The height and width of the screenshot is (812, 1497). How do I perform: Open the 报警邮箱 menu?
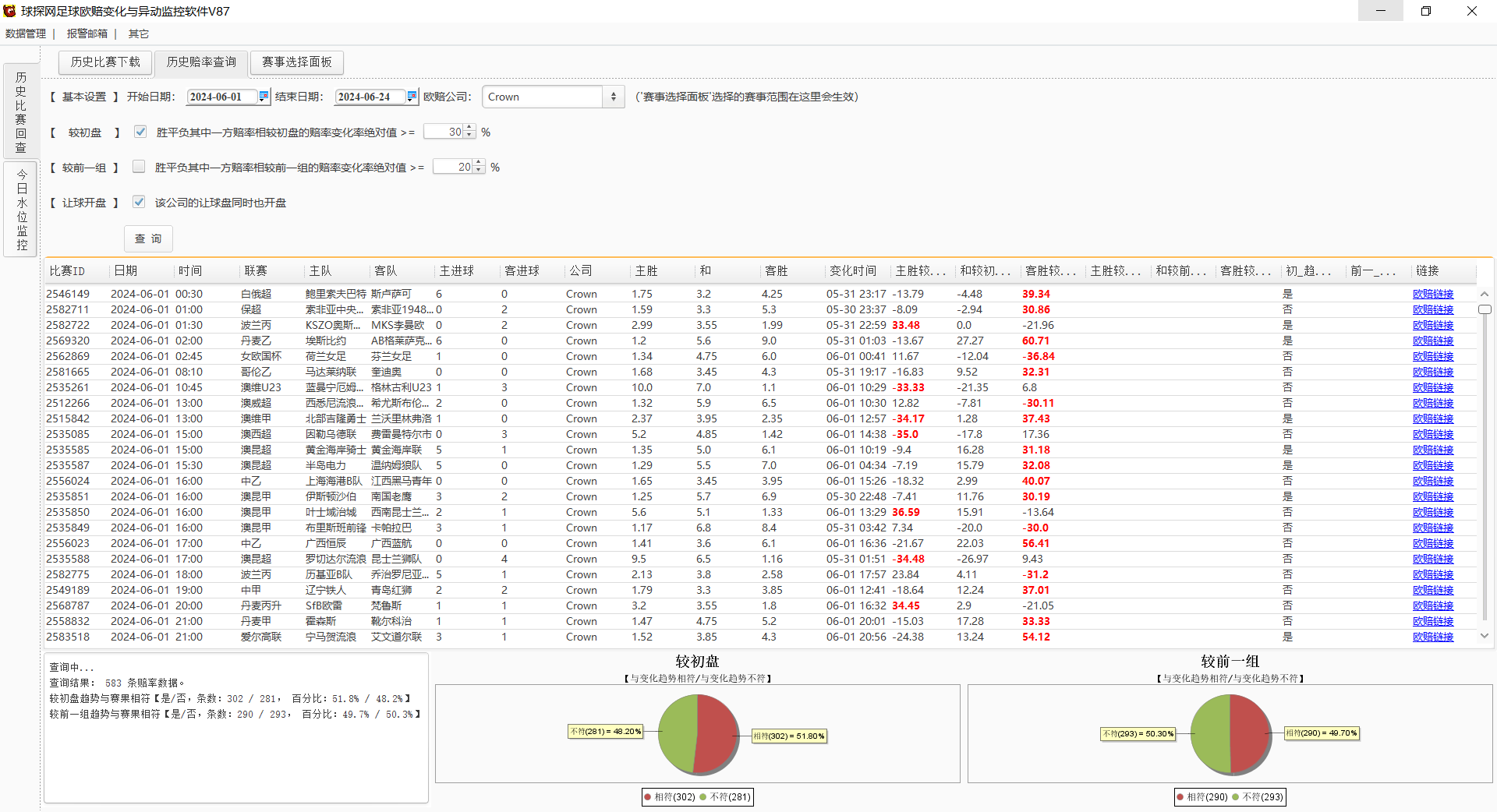tap(87, 34)
